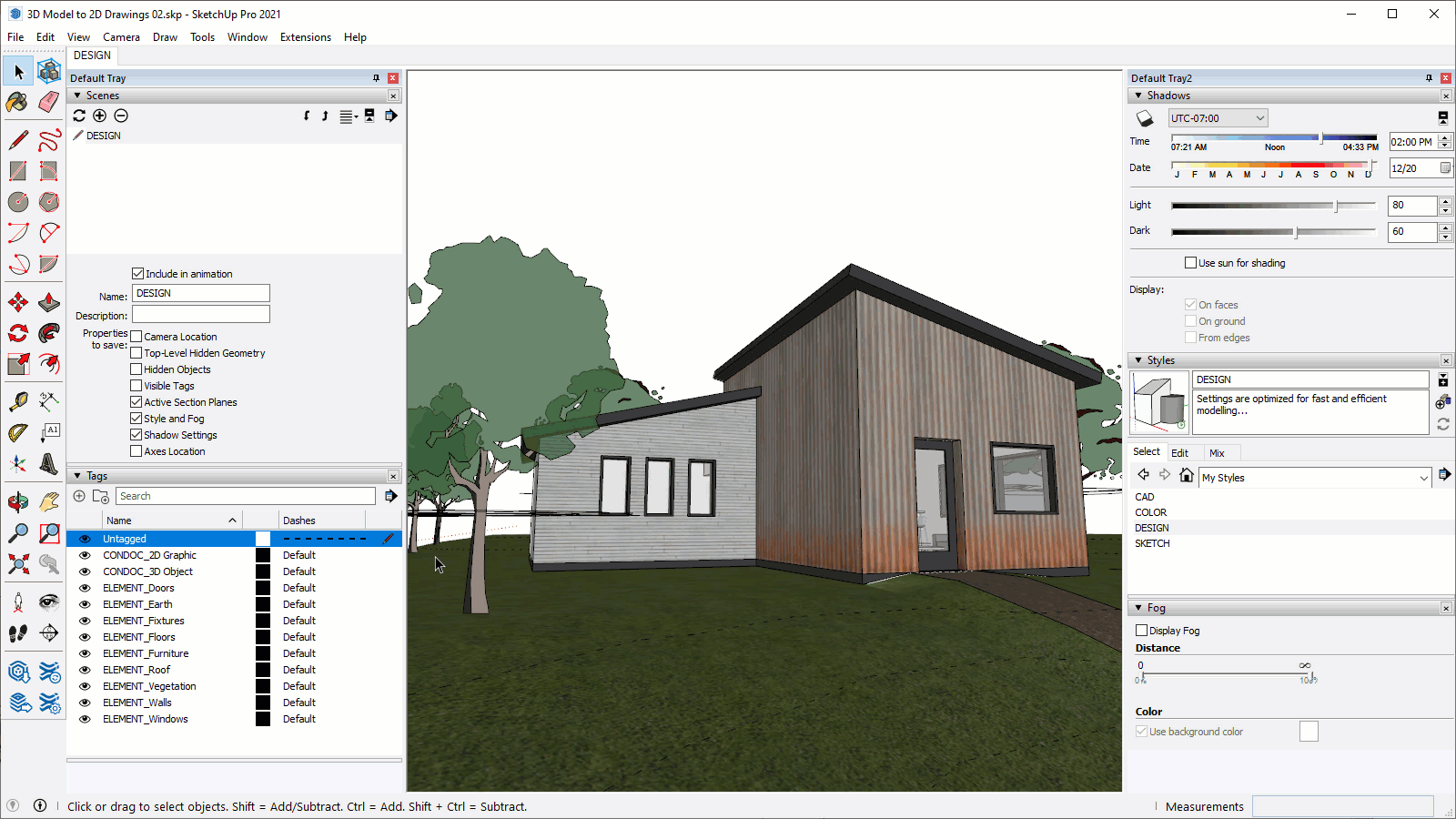Select the Offset tool
Image resolution: width=1456 pixels, height=819 pixels.
[49, 364]
